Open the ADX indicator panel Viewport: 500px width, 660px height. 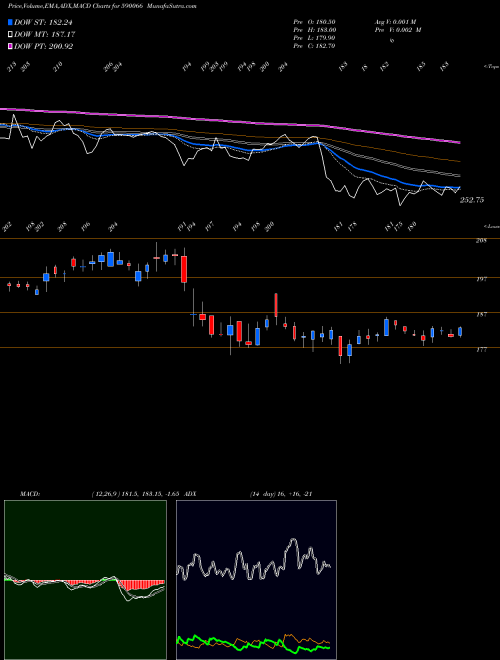[256, 580]
